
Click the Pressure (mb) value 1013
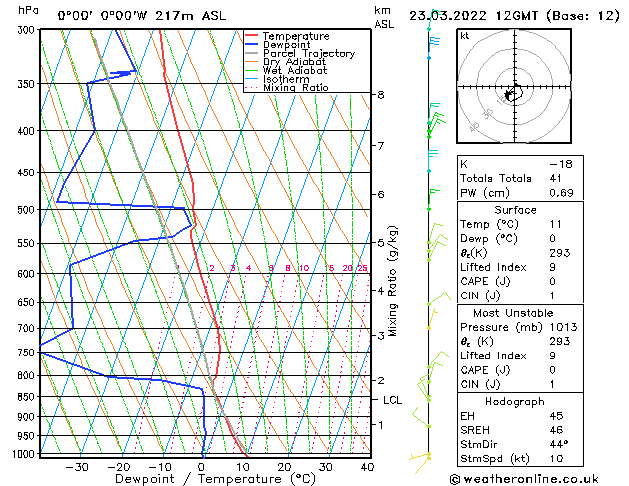click(x=563, y=327)
